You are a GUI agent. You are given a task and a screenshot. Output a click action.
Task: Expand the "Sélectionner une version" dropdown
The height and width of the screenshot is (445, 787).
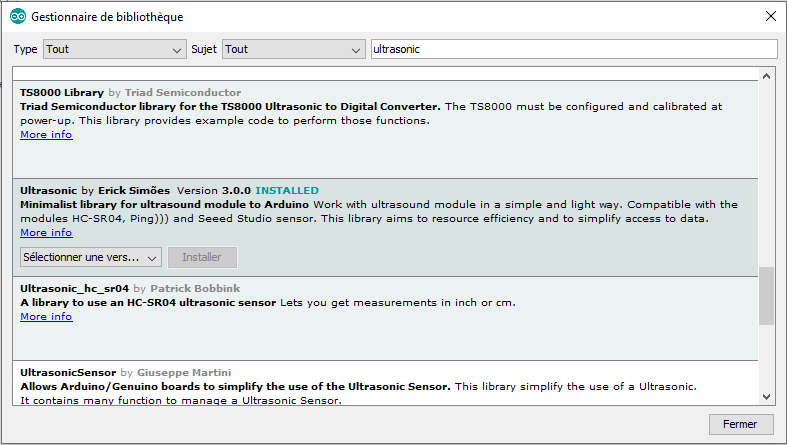tap(90, 257)
